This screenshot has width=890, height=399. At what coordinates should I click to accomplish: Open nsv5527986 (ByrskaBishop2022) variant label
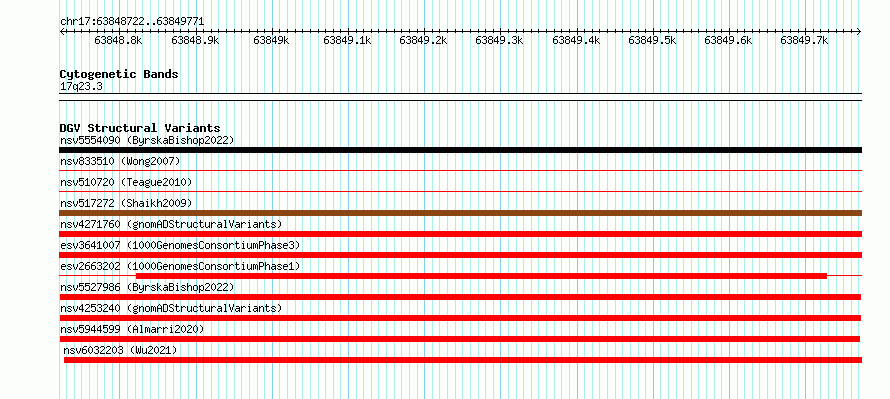[147, 287]
